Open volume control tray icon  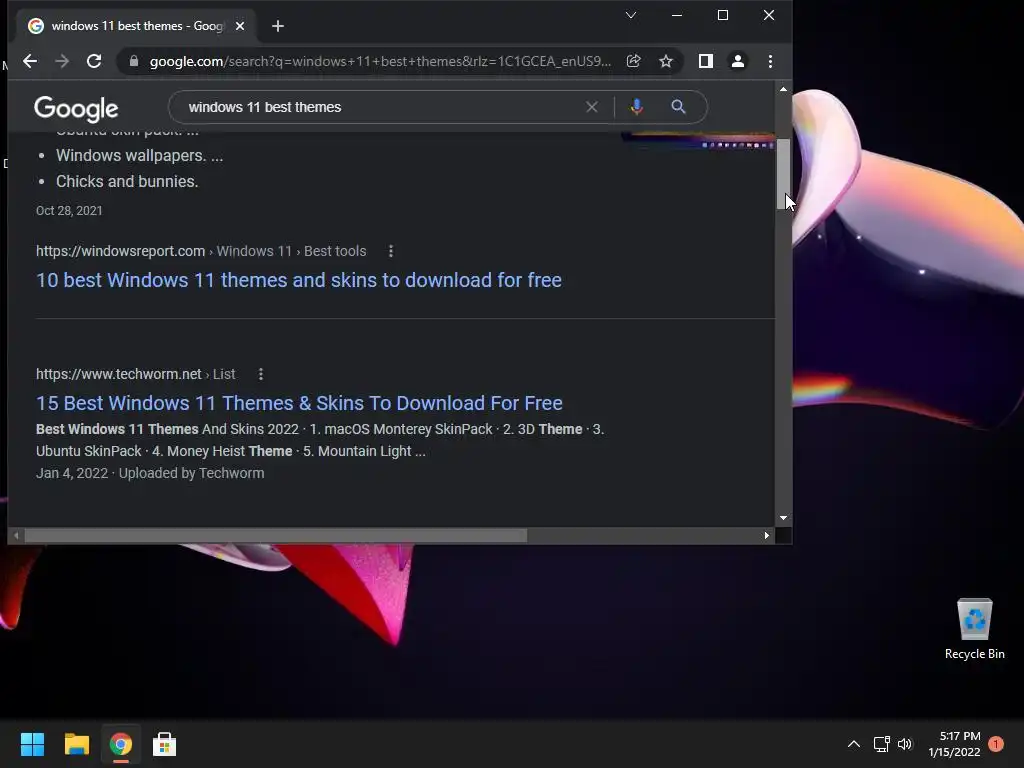[x=904, y=744]
